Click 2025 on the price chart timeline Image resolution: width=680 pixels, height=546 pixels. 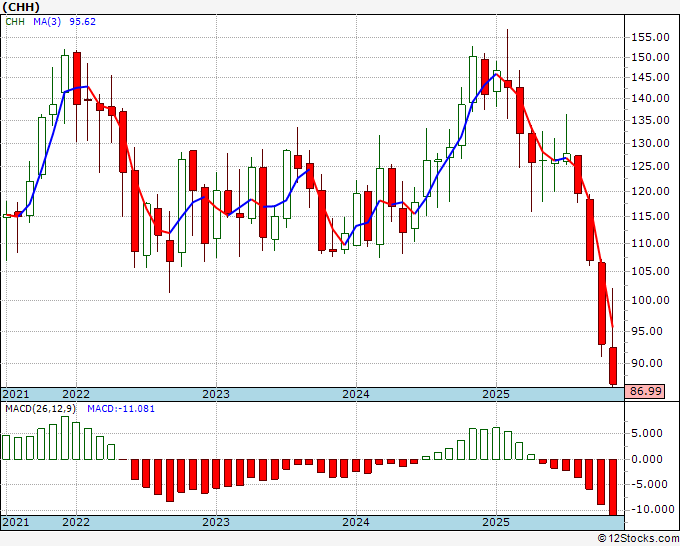496,394
